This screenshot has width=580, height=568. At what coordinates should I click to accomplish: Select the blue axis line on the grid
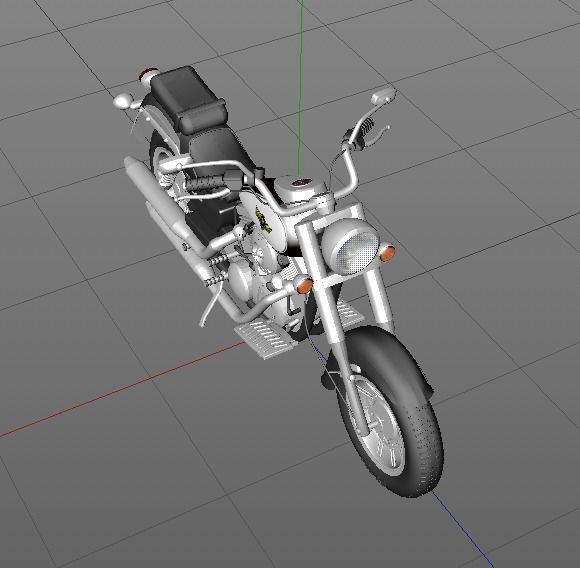(462, 529)
